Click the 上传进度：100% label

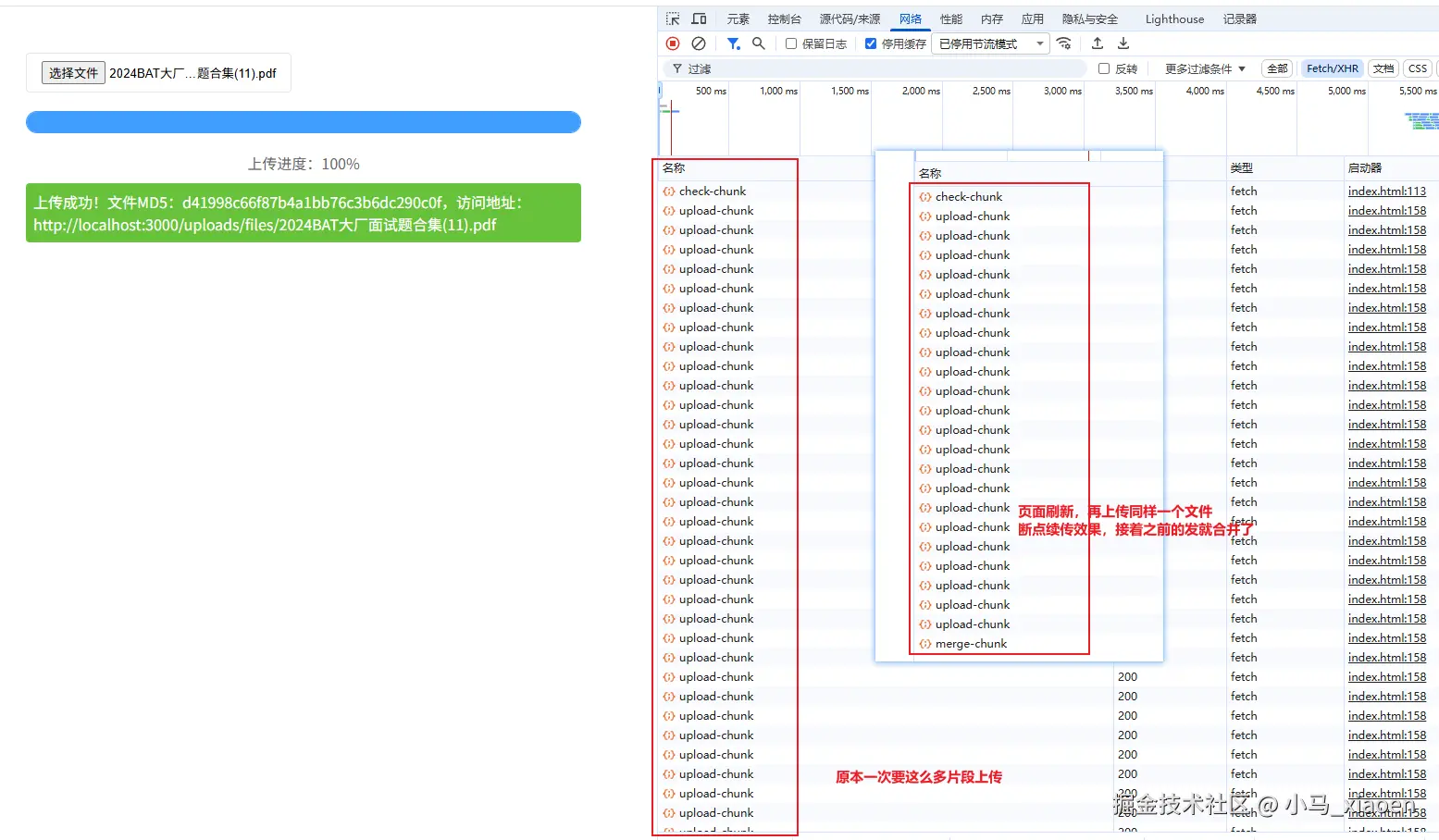[304, 164]
